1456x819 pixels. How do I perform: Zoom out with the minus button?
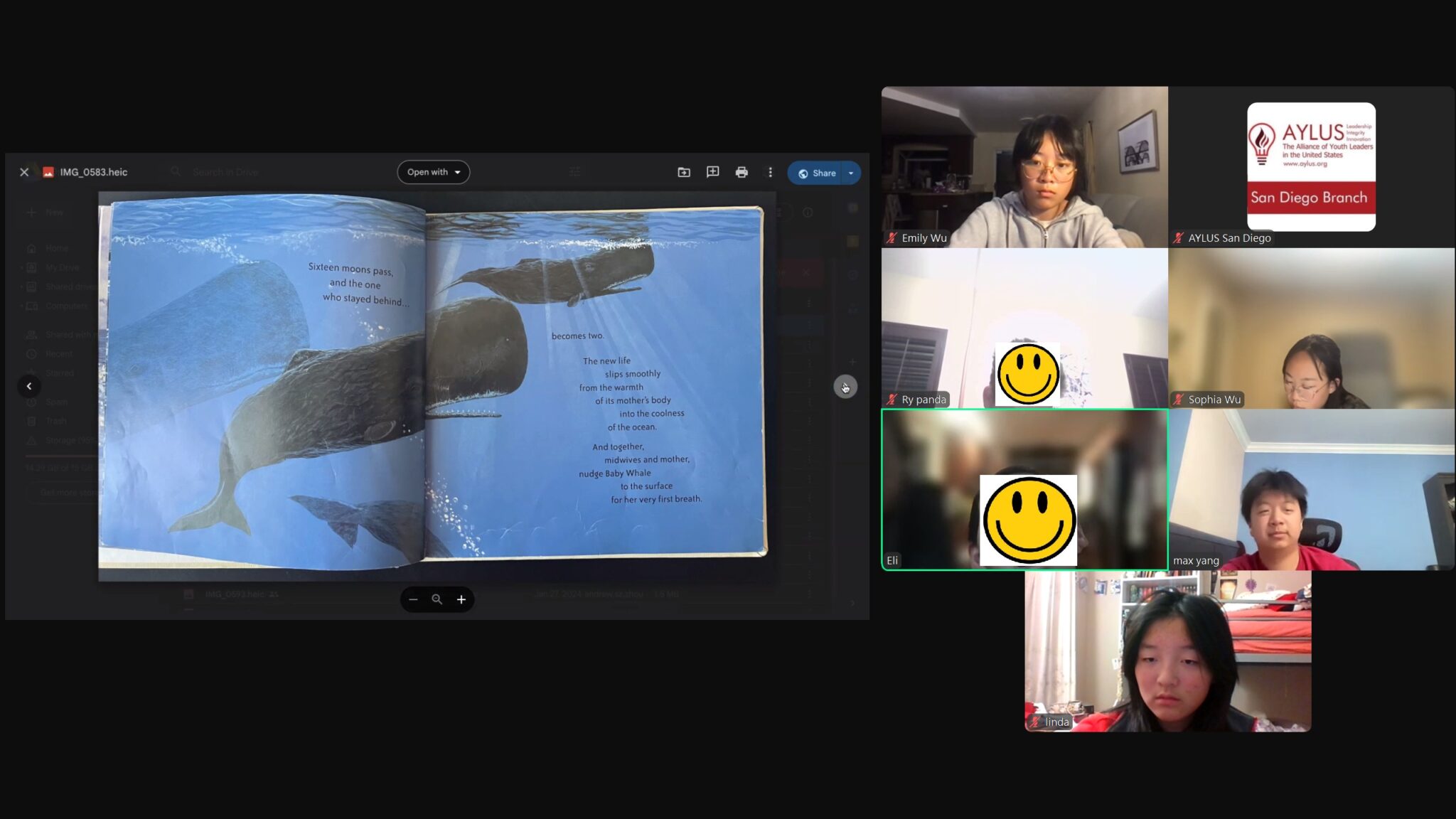(413, 599)
